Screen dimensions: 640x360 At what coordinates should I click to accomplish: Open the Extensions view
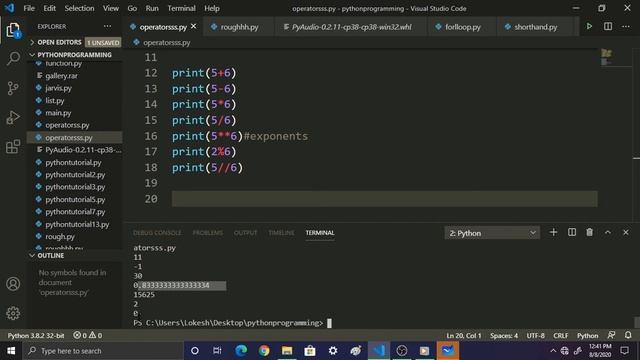(x=13, y=147)
